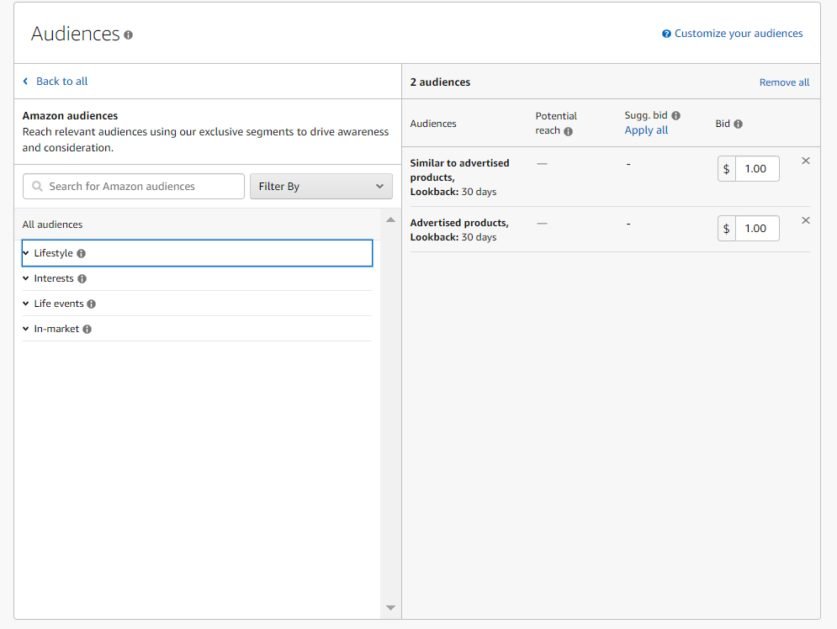Click the Interests info icon
The image size is (837, 629).
click(x=82, y=279)
